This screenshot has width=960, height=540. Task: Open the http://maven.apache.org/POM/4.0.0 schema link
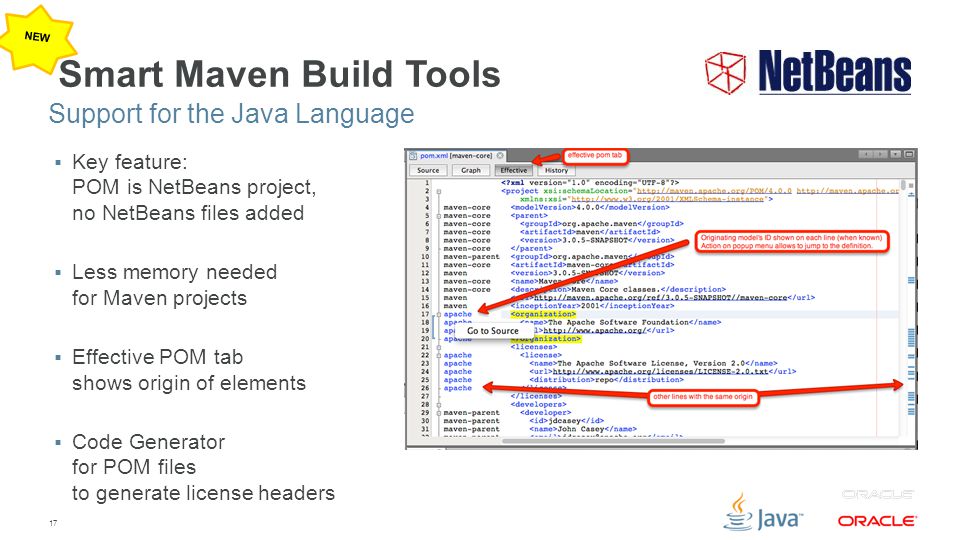(714, 191)
